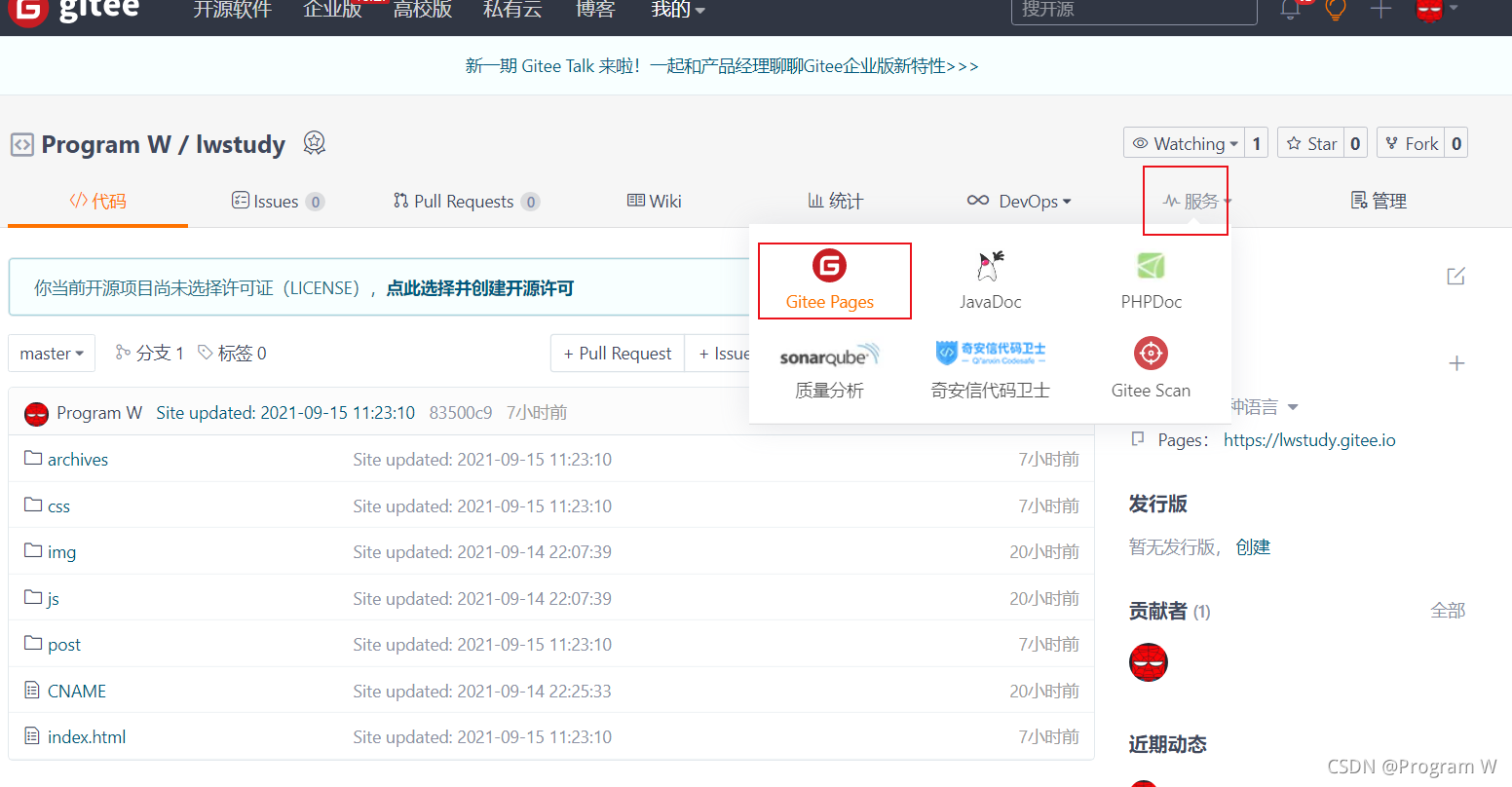View the 分支 1 branches link
This screenshot has height=787, width=1512.
[149, 353]
